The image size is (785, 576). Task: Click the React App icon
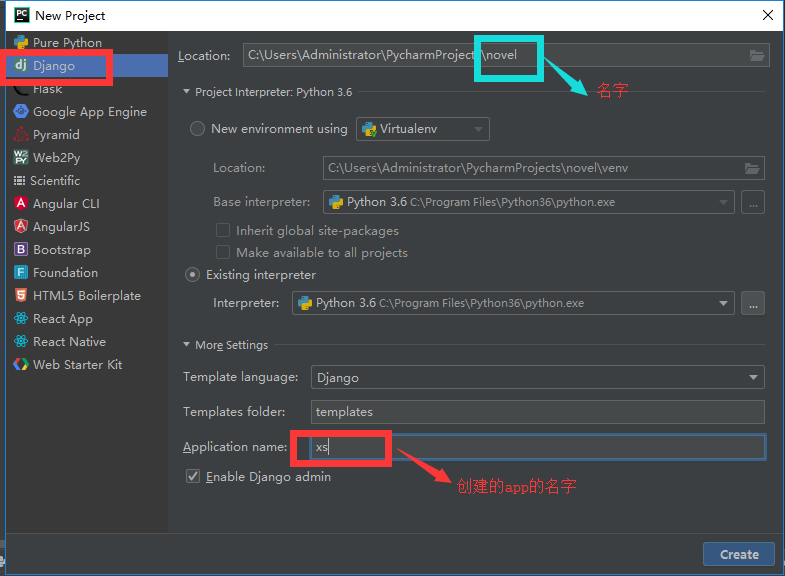[21, 318]
